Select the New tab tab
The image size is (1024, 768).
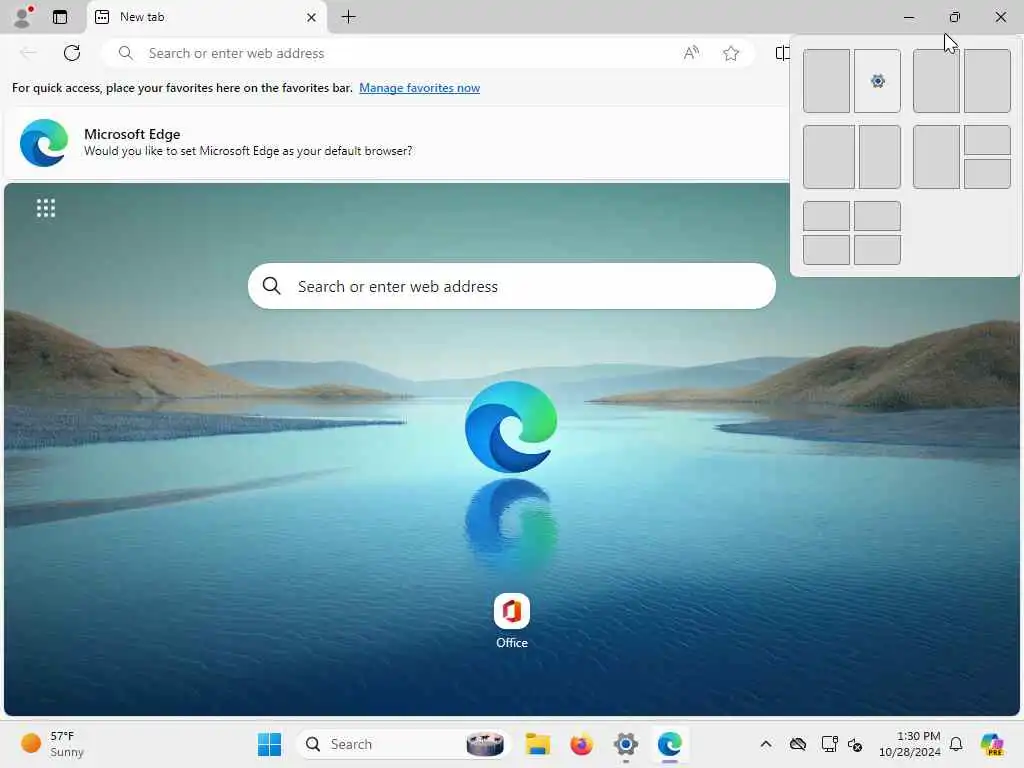206,17
